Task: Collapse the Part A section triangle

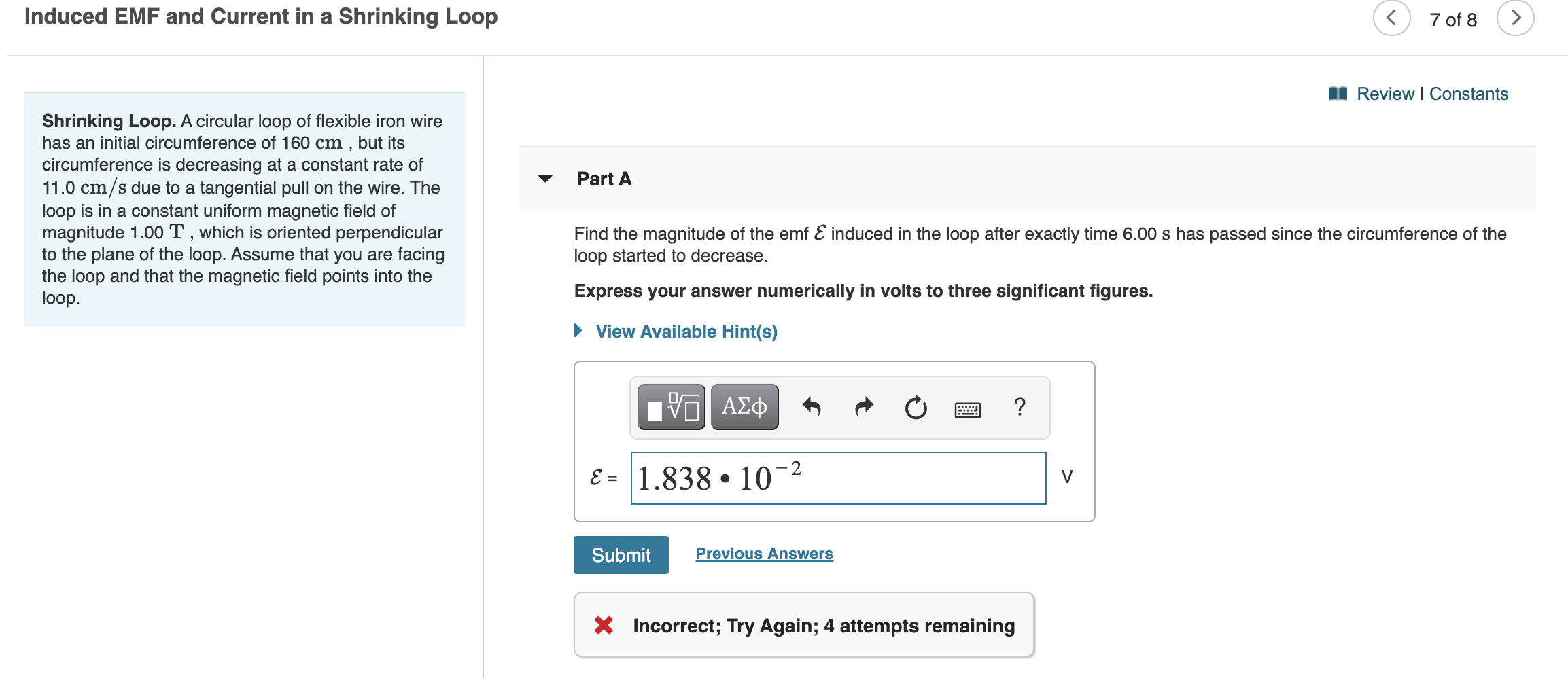Action: coord(544,179)
